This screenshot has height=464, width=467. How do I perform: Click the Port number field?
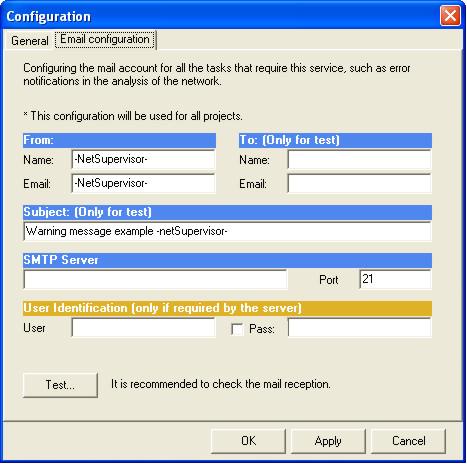tap(395, 279)
